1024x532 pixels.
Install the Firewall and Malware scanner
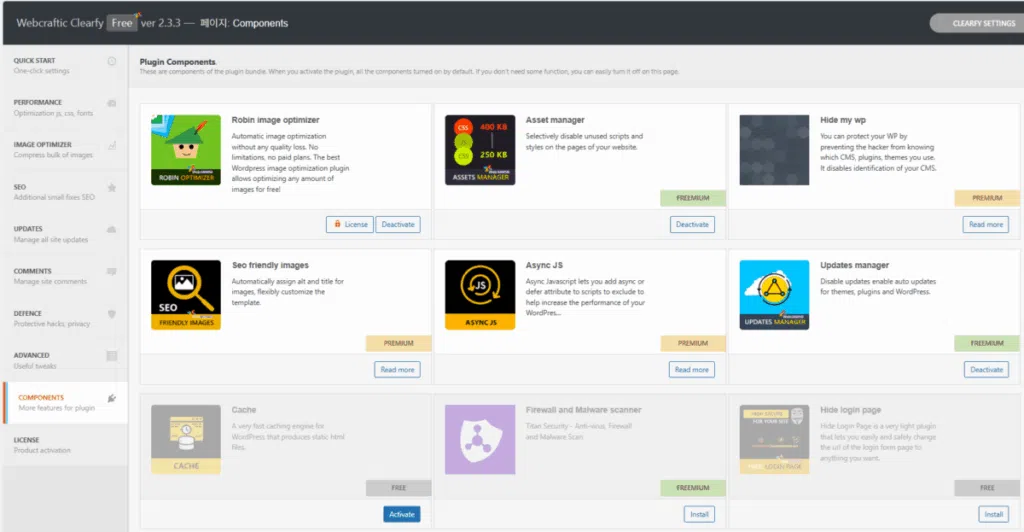click(699, 514)
